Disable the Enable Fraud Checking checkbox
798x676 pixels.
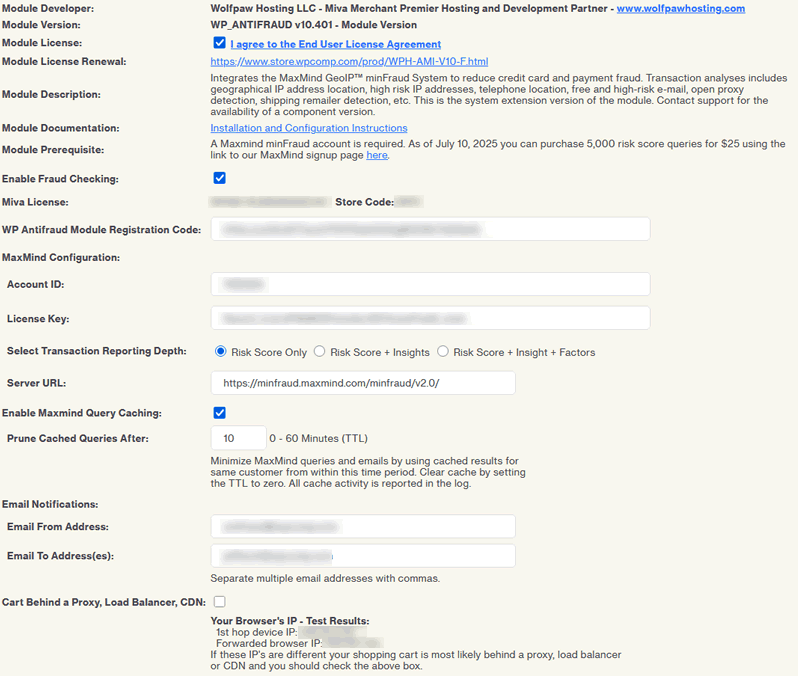pyautogui.click(x=220, y=179)
